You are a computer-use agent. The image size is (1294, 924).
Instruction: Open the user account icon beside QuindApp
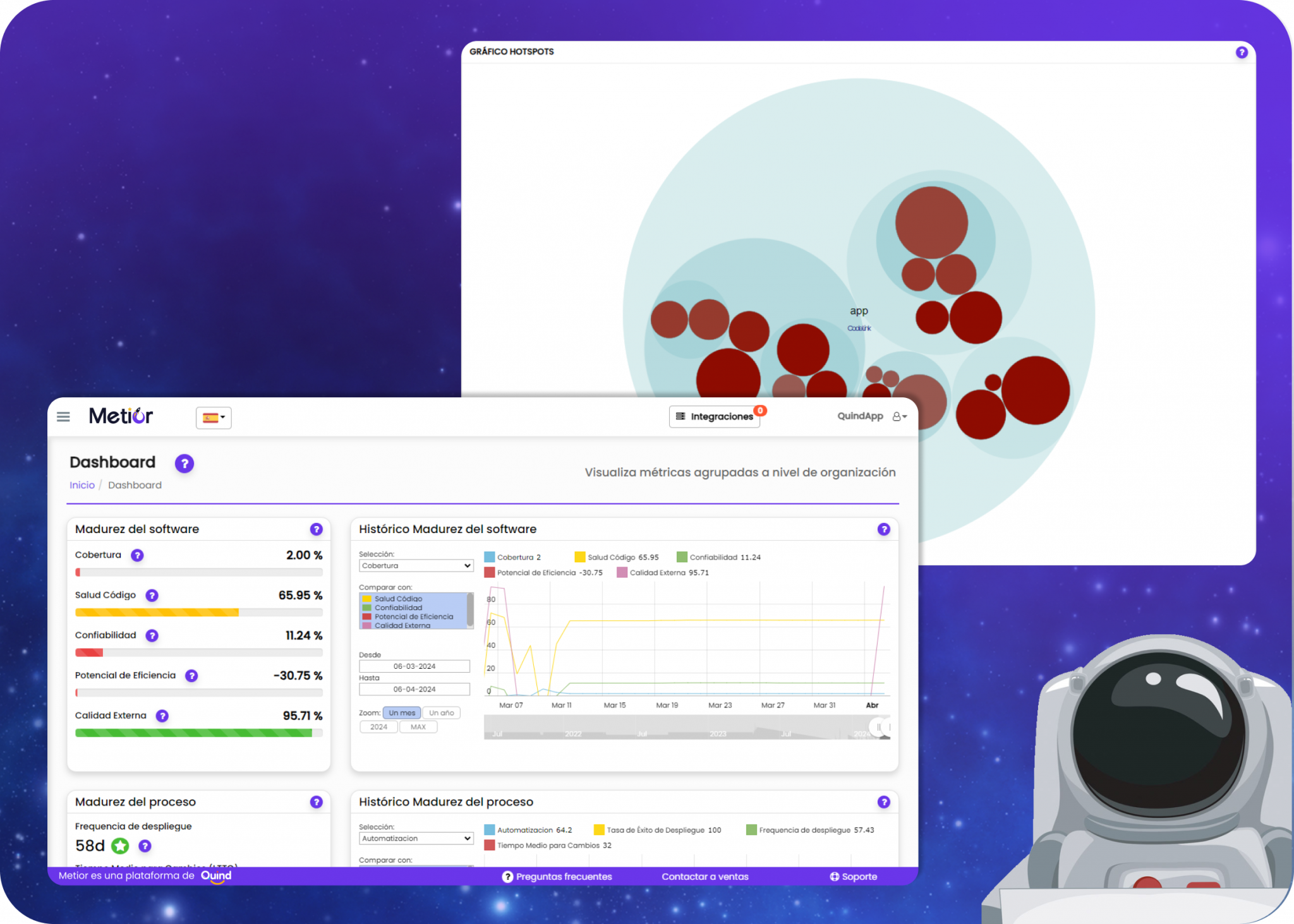(898, 416)
